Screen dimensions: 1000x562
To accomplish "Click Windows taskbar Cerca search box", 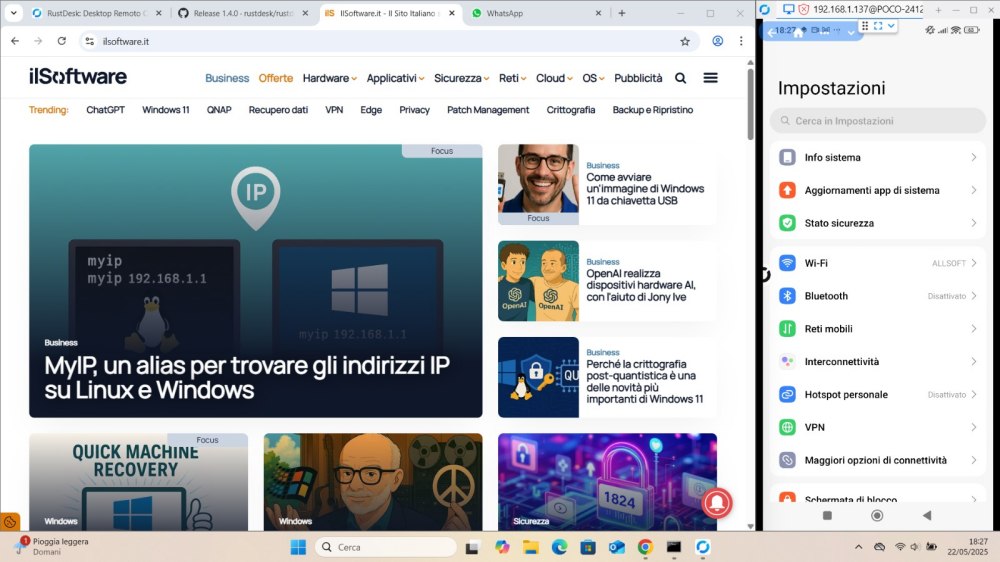I will coord(386,547).
